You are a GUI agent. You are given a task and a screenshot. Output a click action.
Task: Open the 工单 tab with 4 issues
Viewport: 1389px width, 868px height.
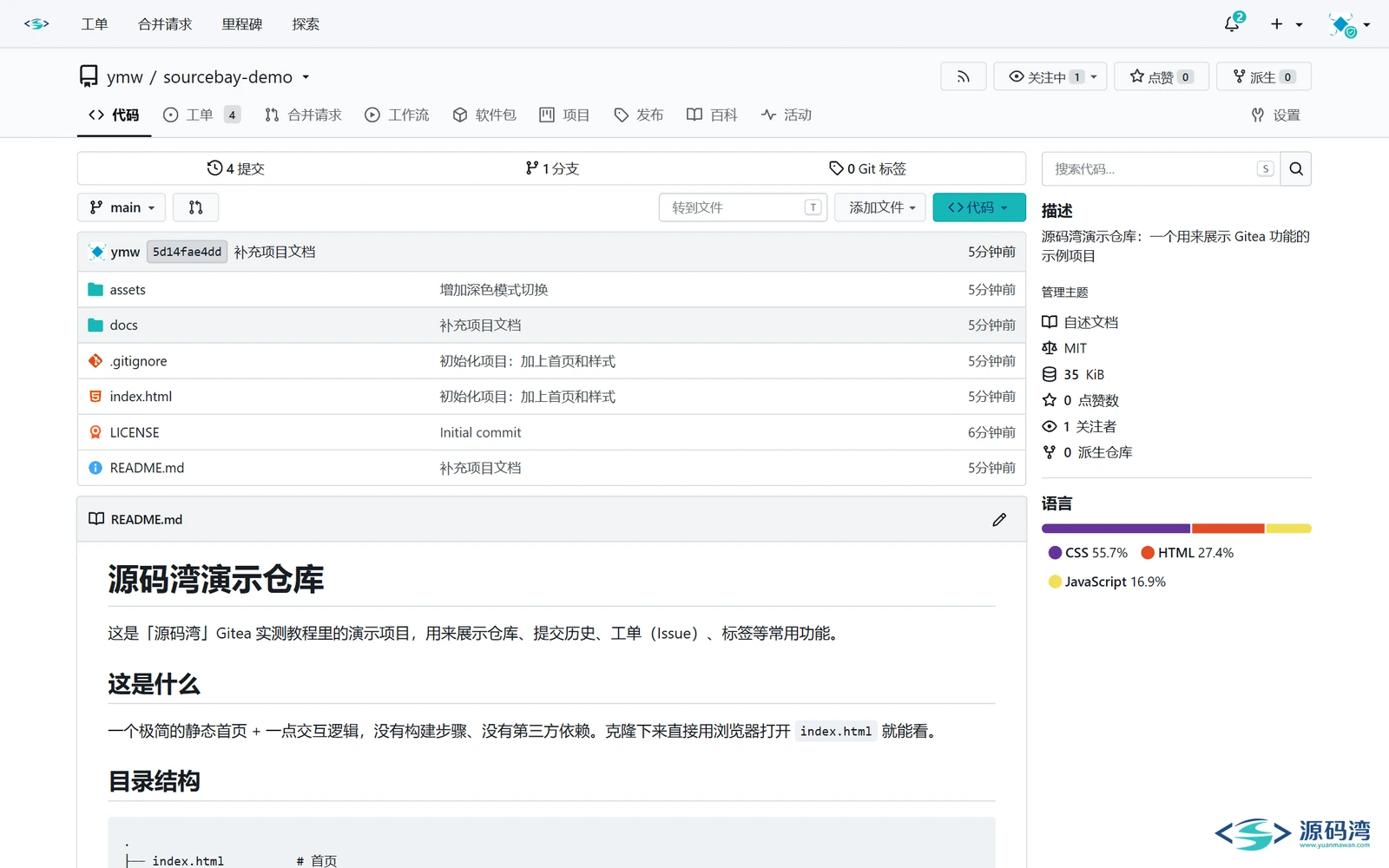click(x=201, y=115)
